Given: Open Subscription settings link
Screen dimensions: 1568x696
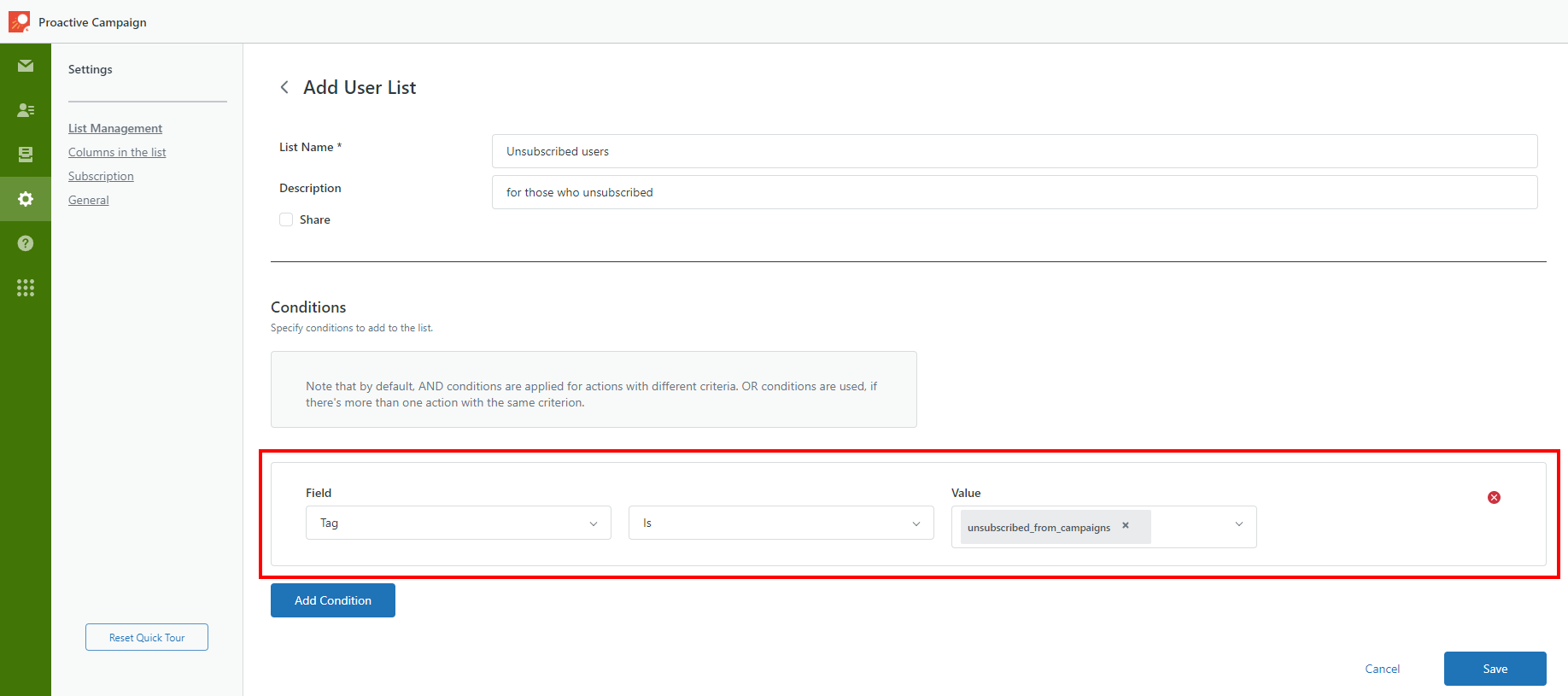Looking at the screenshot, I should pyautogui.click(x=101, y=176).
